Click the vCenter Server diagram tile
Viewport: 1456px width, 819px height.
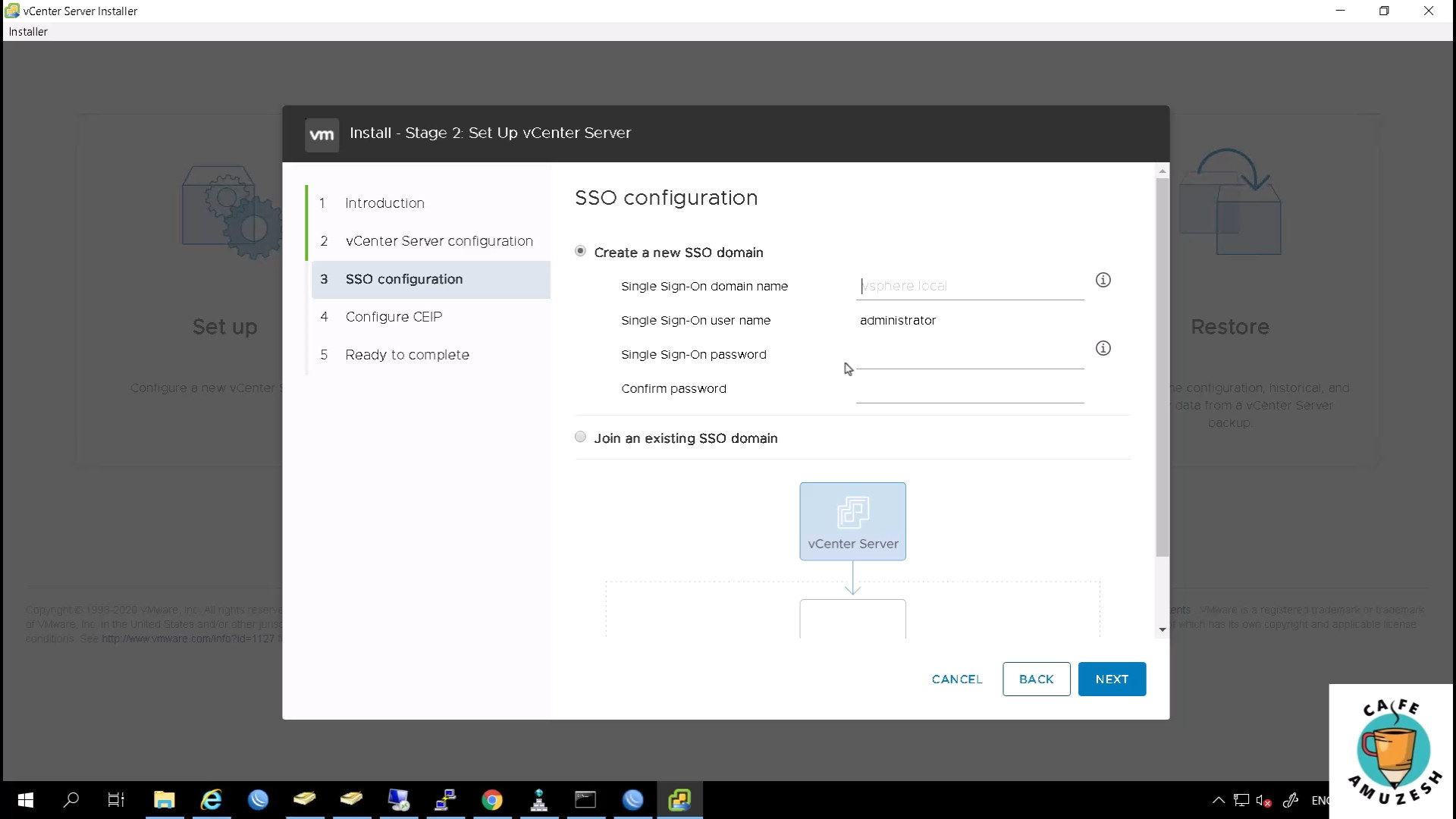coord(852,522)
